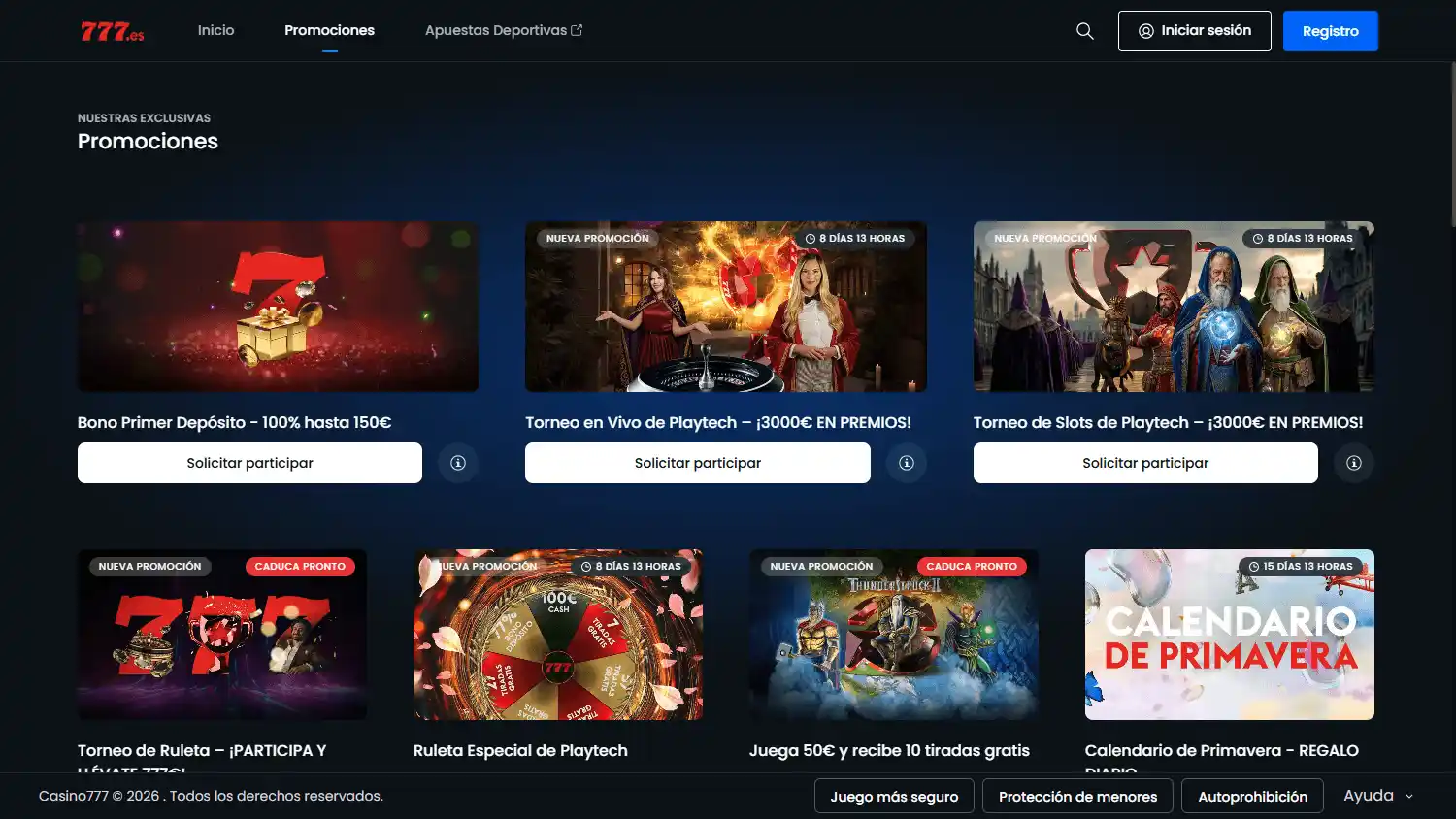Show info for Torneo de Slots de Playtech
The image size is (1456, 819).
coord(1354,463)
